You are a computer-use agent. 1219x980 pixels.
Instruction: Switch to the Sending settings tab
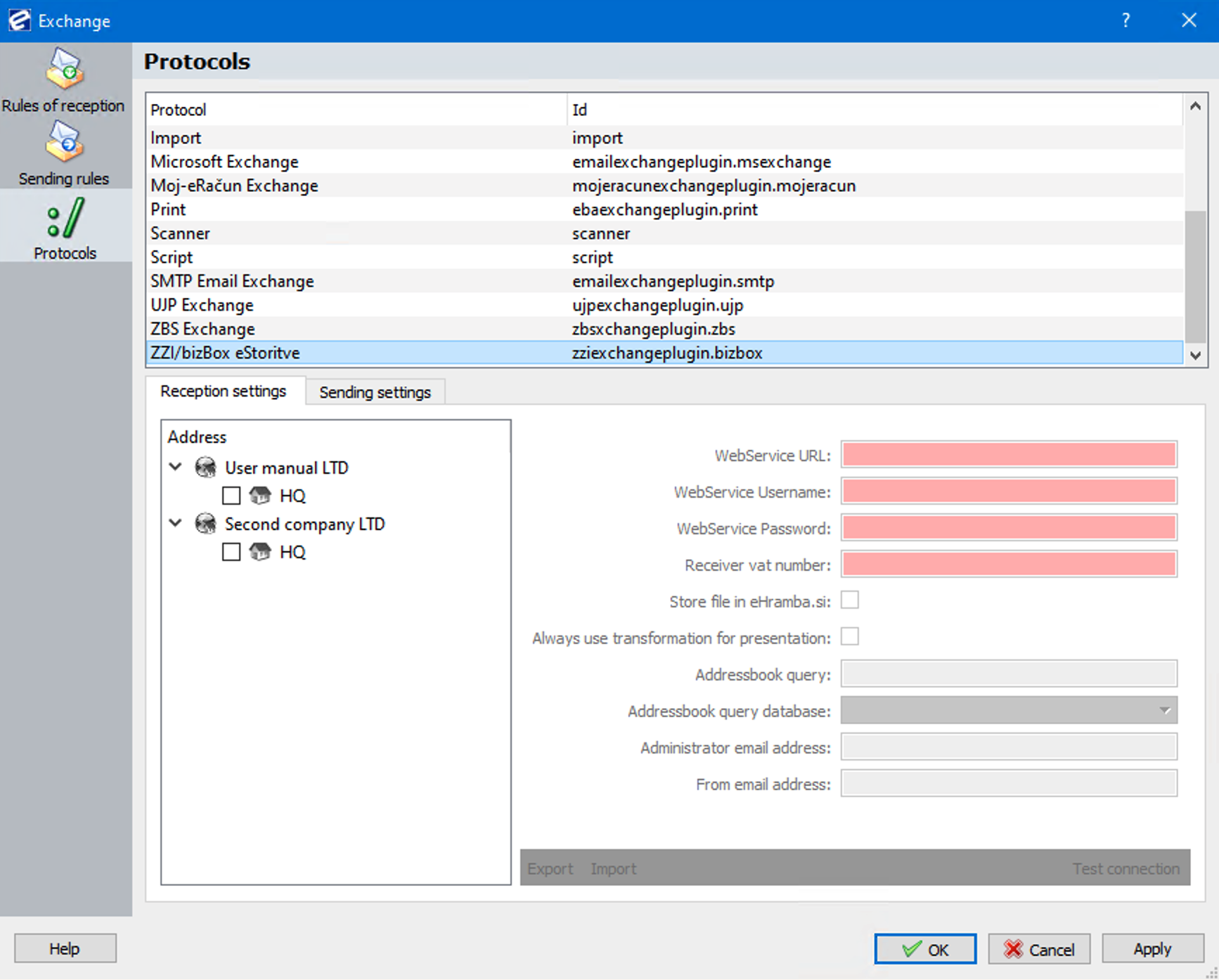tap(375, 392)
